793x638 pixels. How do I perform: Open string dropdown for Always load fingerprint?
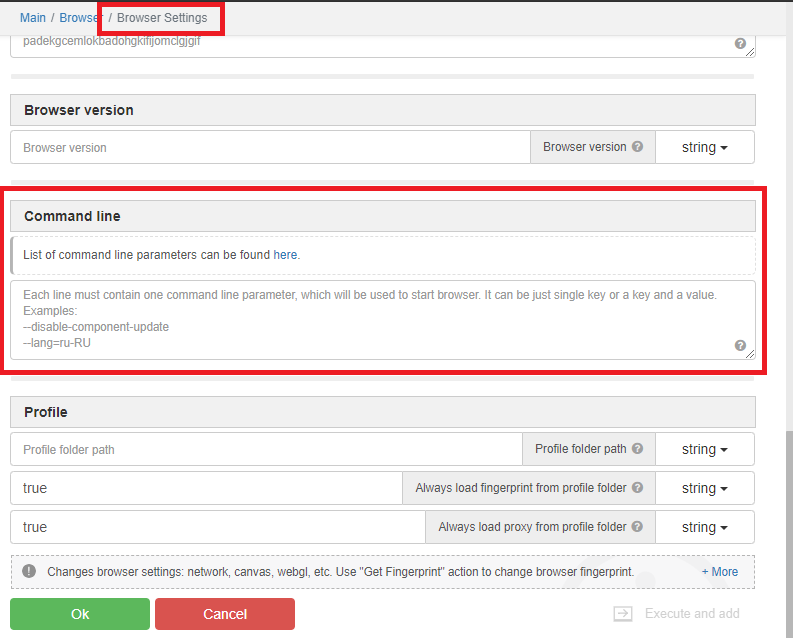coord(704,488)
